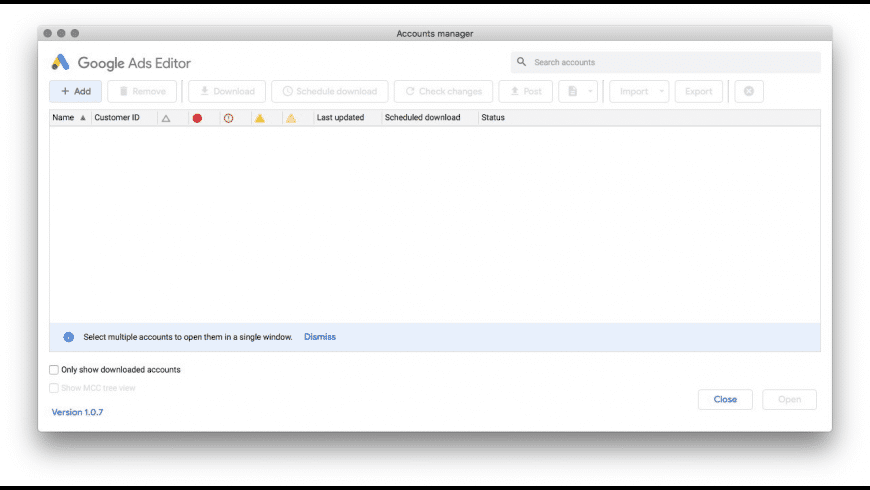This screenshot has width=870, height=490.
Task: Click the Import button
Action: click(634, 92)
